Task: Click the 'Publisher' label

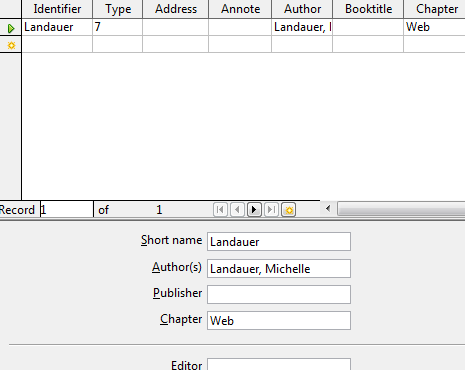Action: [177, 293]
